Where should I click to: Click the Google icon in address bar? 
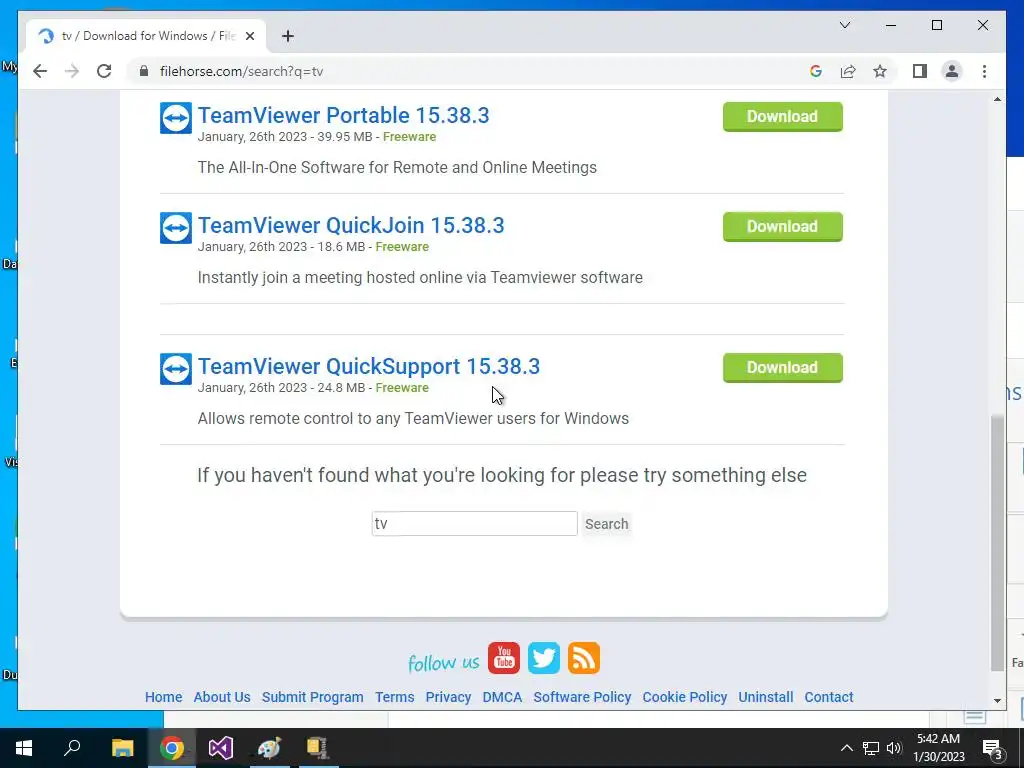816,71
